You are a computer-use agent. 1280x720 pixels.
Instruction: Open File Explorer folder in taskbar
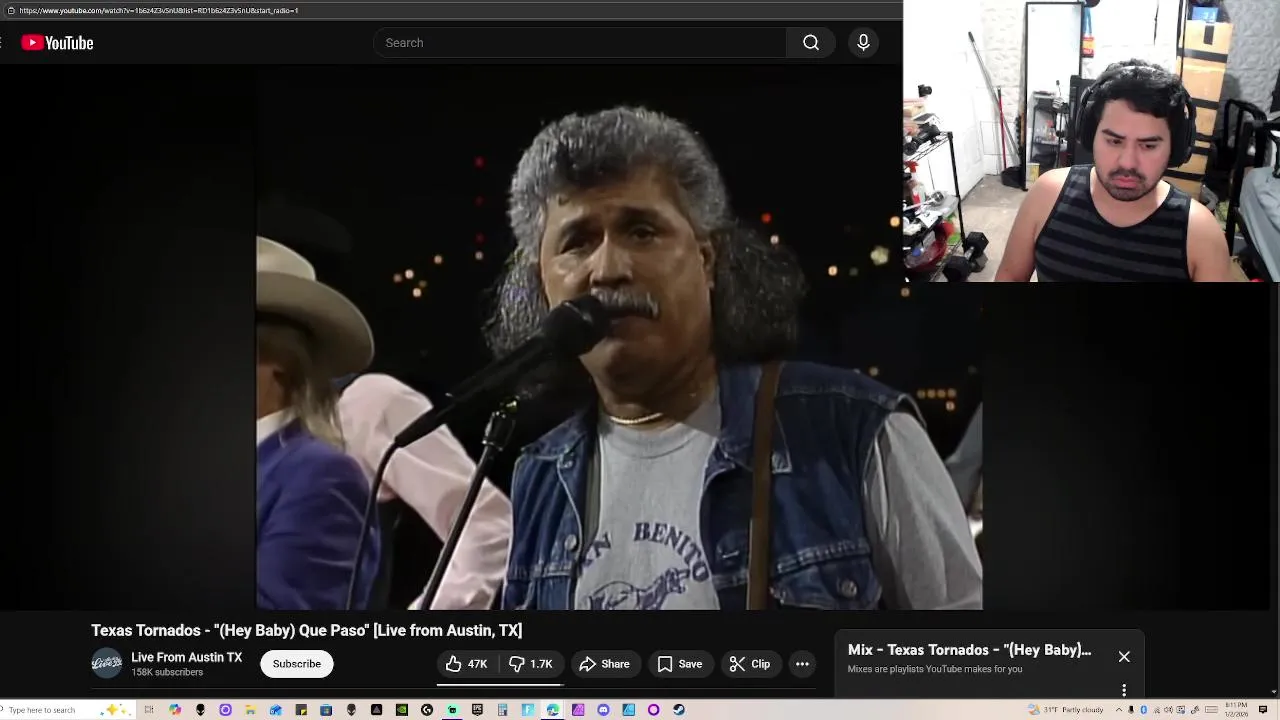[250, 710]
